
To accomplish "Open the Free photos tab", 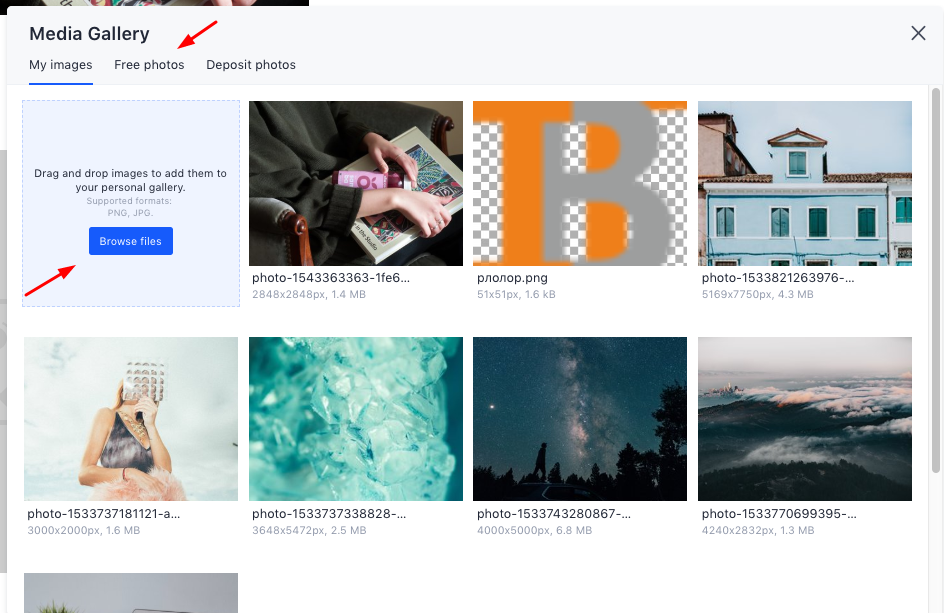I will point(149,64).
